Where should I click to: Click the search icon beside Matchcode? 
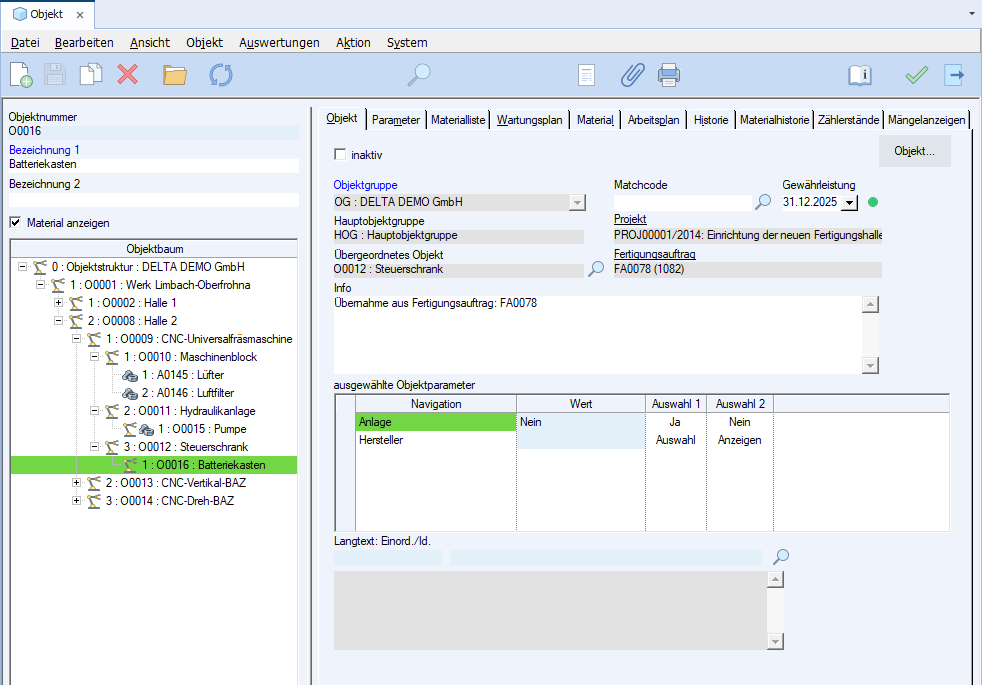763,202
